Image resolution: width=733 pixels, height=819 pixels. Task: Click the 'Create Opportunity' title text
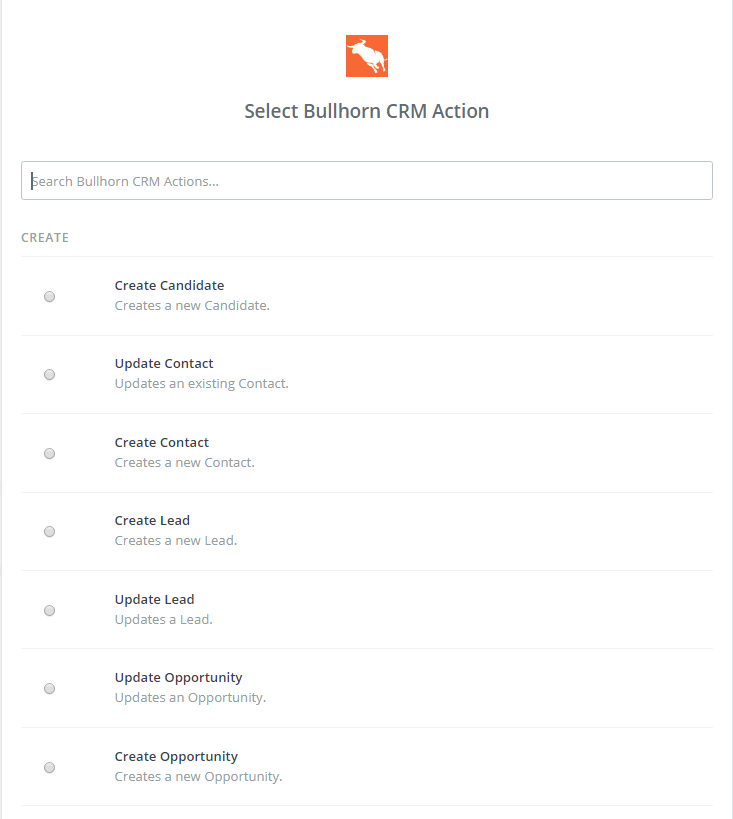point(176,756)
